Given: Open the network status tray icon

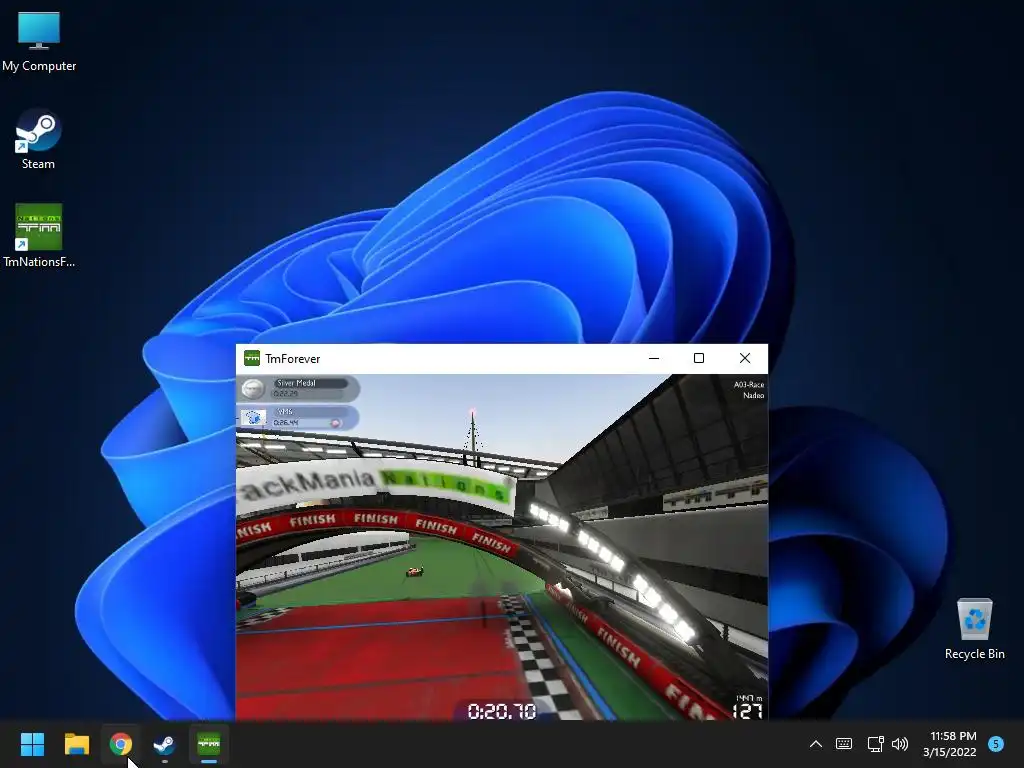Looking at the screenshot, I should click(x=875, y=744).
